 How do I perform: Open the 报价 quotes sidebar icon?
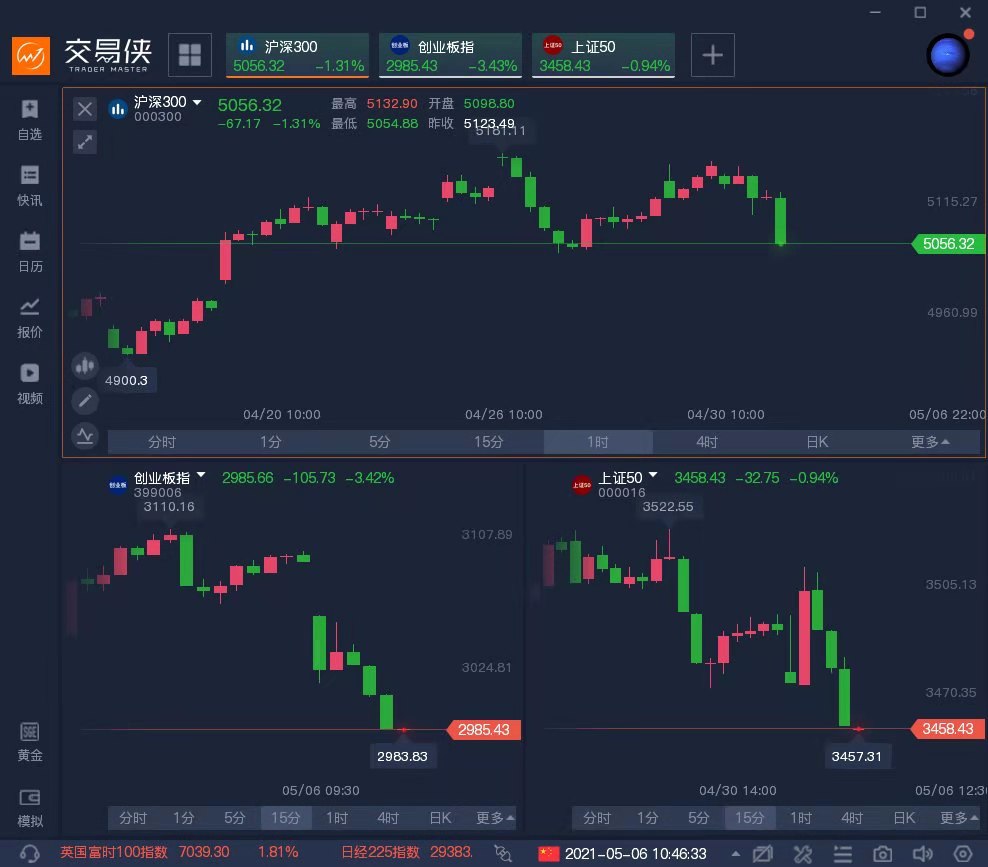[x=30, y=318]
